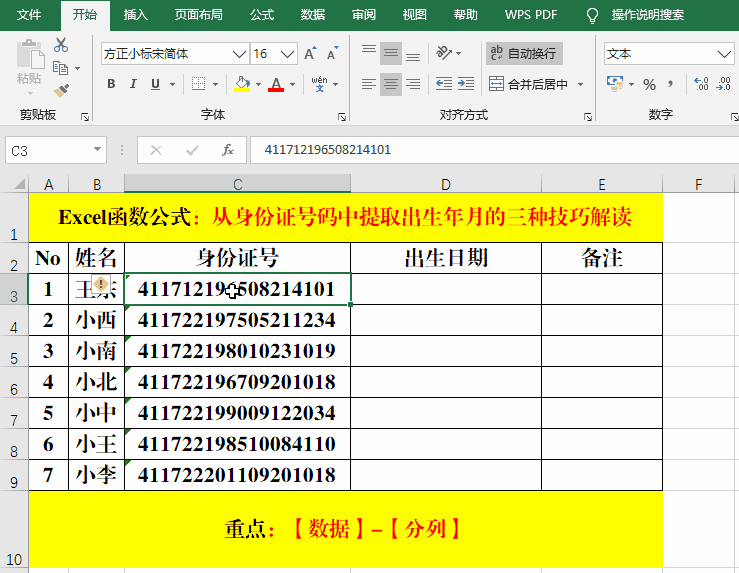Viewport: 739px width, 573px height.
Task: Click the borders icon
Action: (198, 84)
